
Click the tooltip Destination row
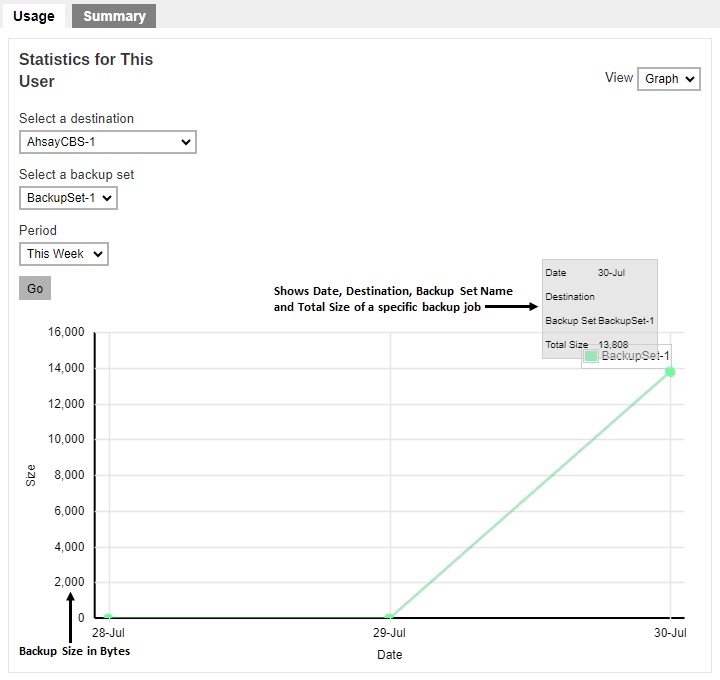point(570,297)
